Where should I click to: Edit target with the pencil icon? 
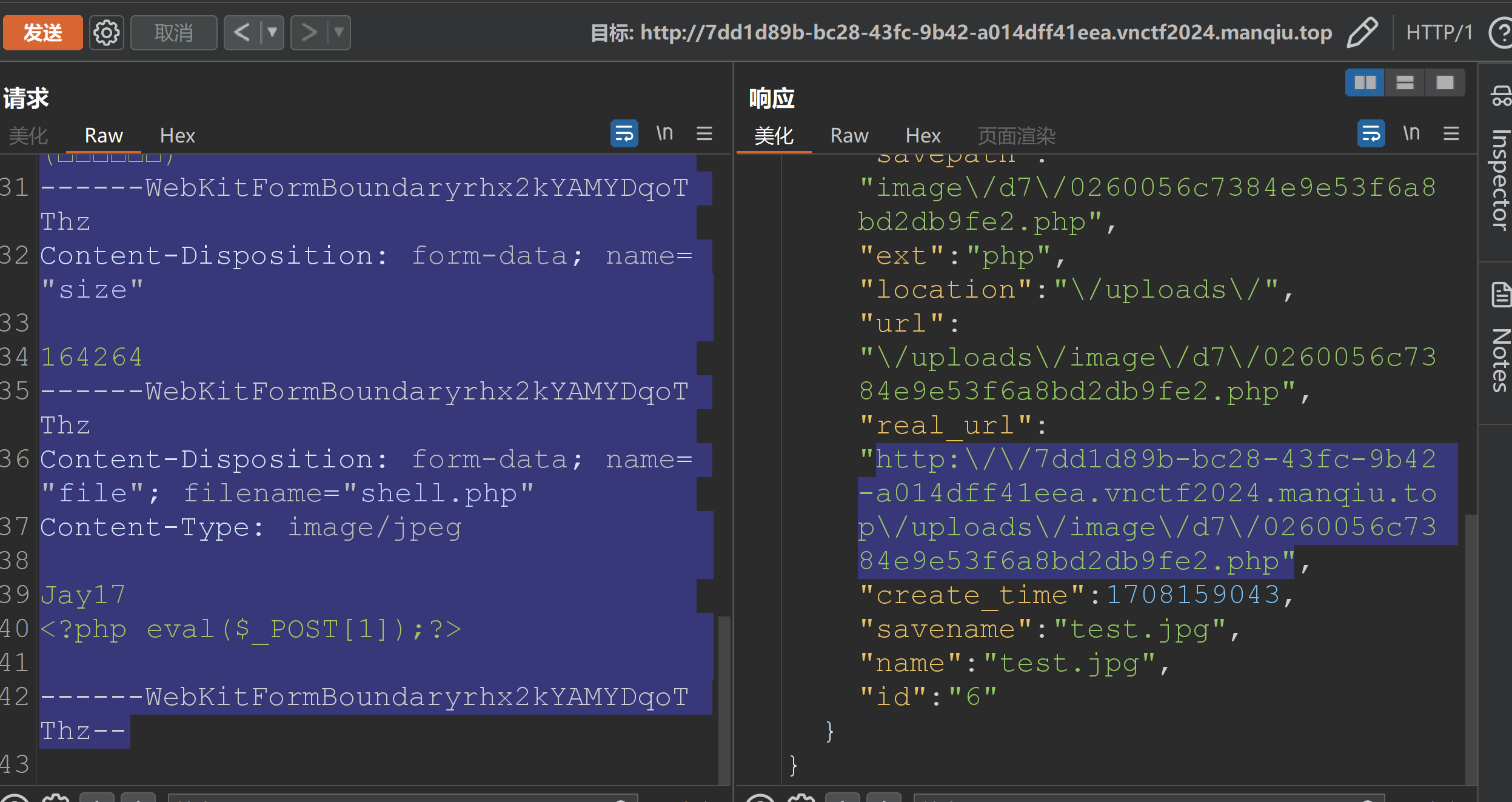1362,32
